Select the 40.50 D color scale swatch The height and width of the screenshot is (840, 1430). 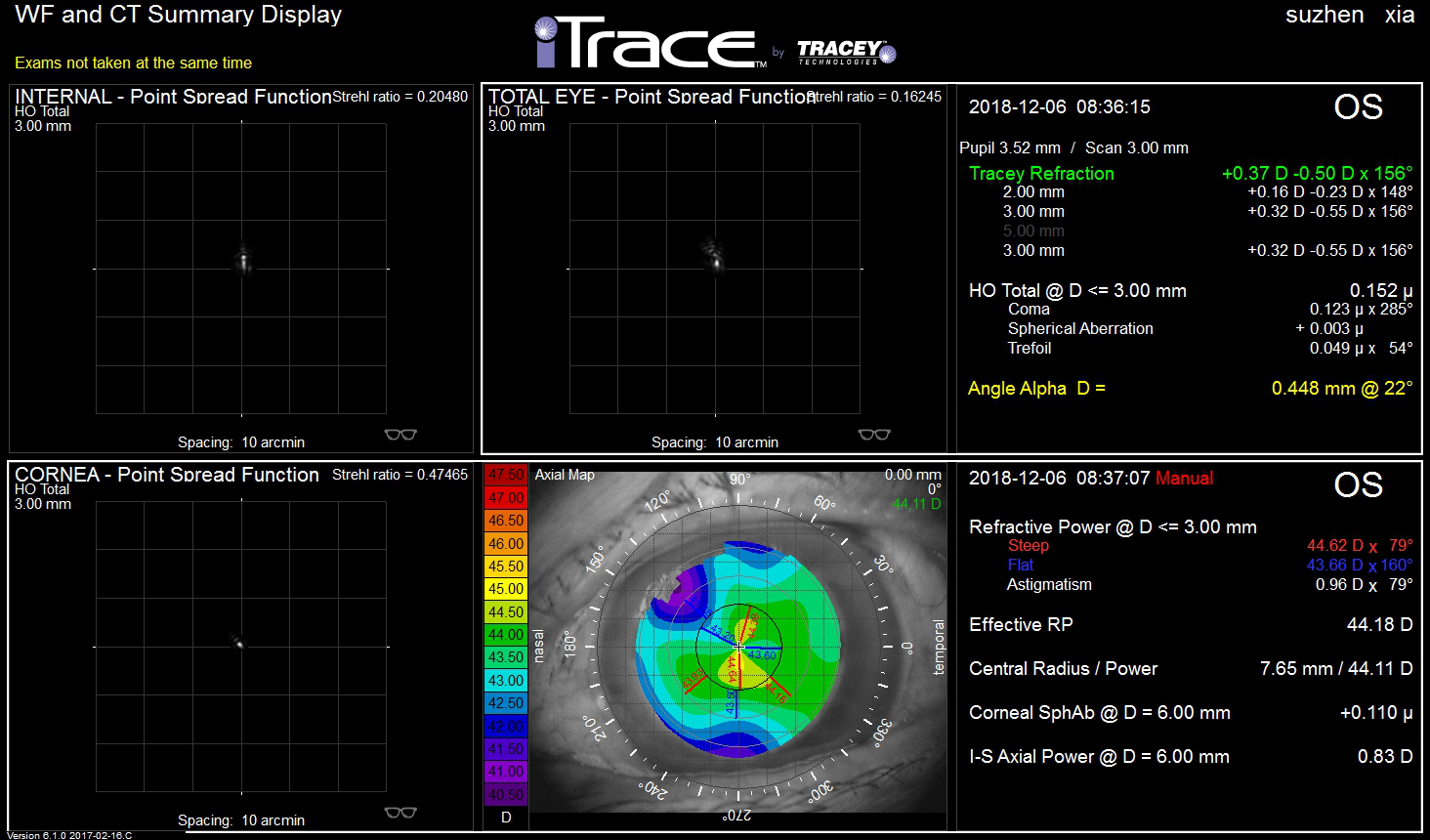506,794
